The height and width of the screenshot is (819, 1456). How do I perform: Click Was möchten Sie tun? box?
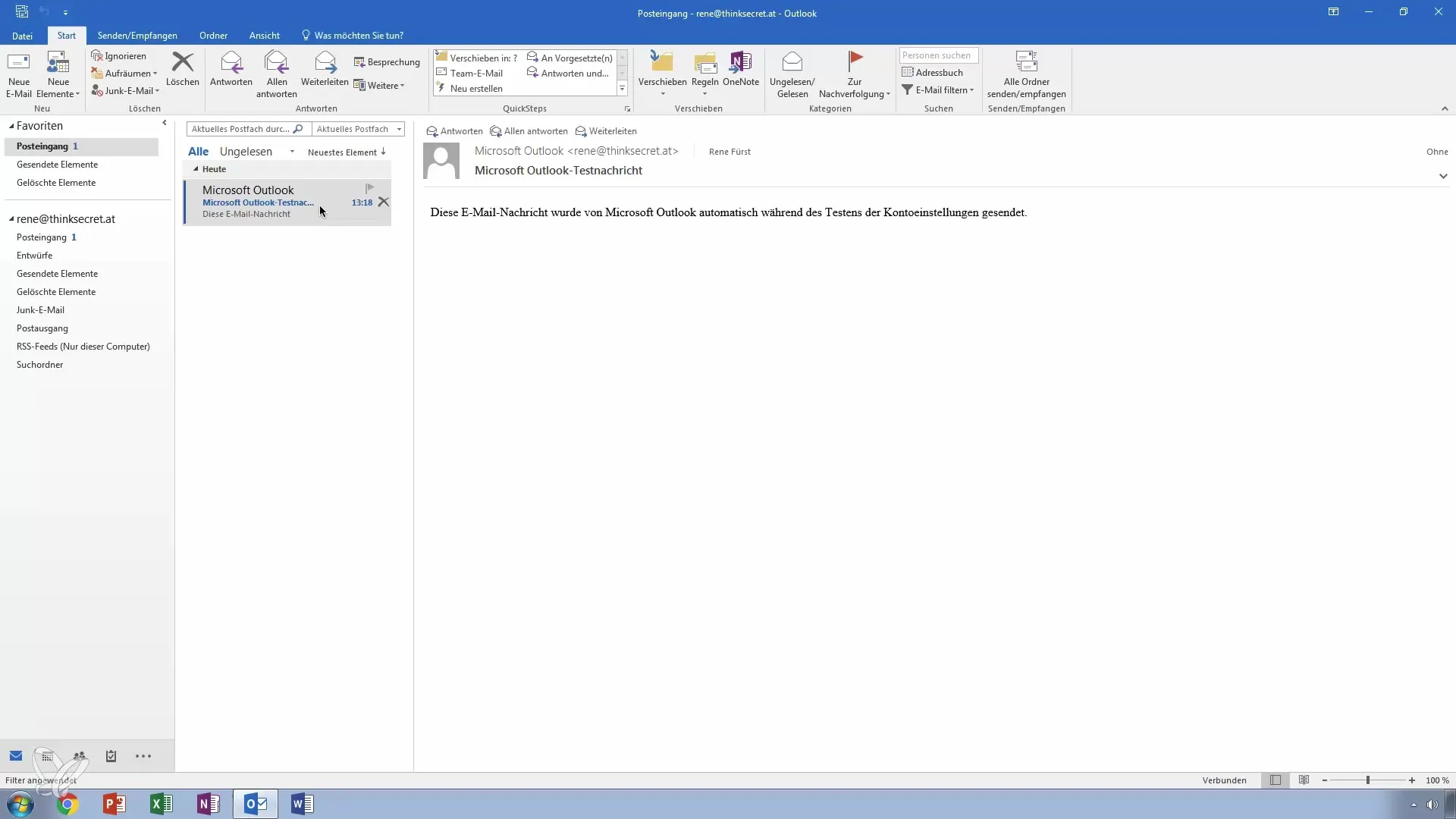point(353,36)
